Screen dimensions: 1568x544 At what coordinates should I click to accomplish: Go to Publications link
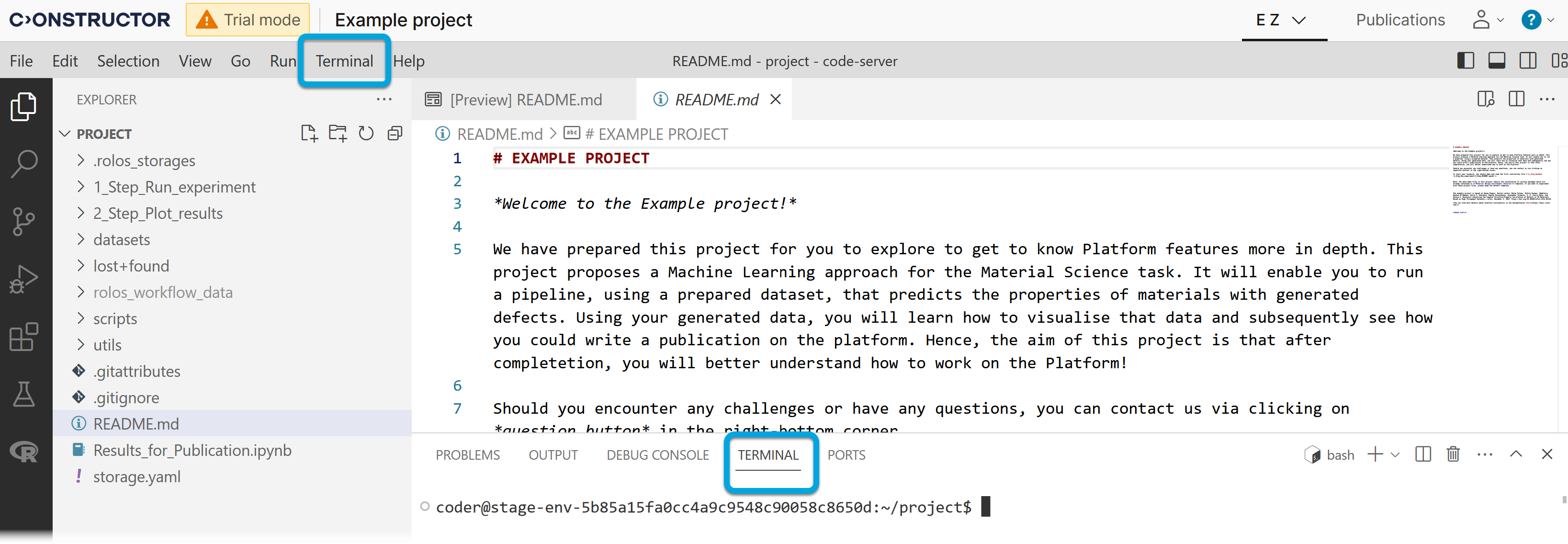point(1399,20)
